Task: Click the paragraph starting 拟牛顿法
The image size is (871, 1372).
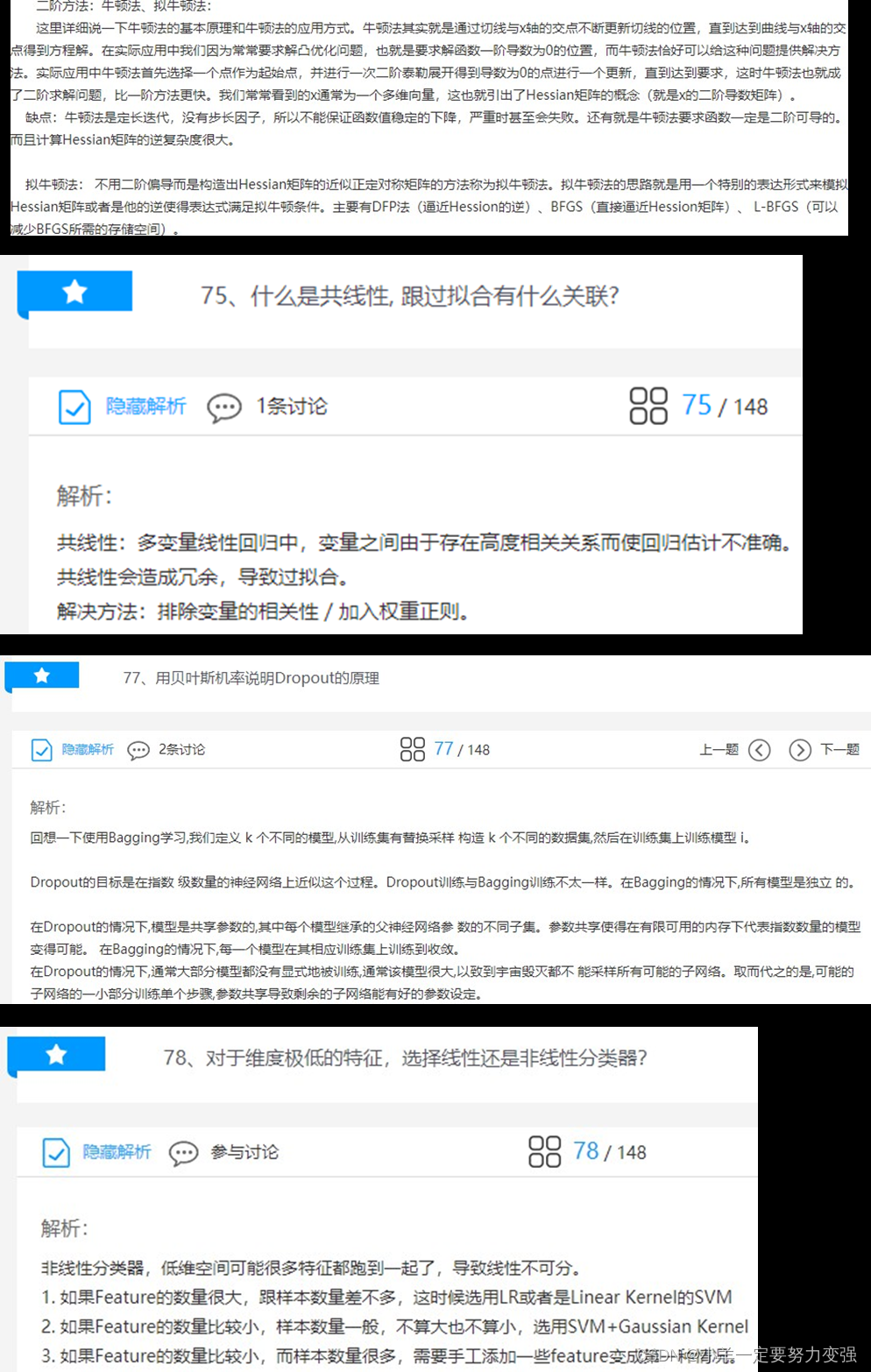Action: click(429, 207)
